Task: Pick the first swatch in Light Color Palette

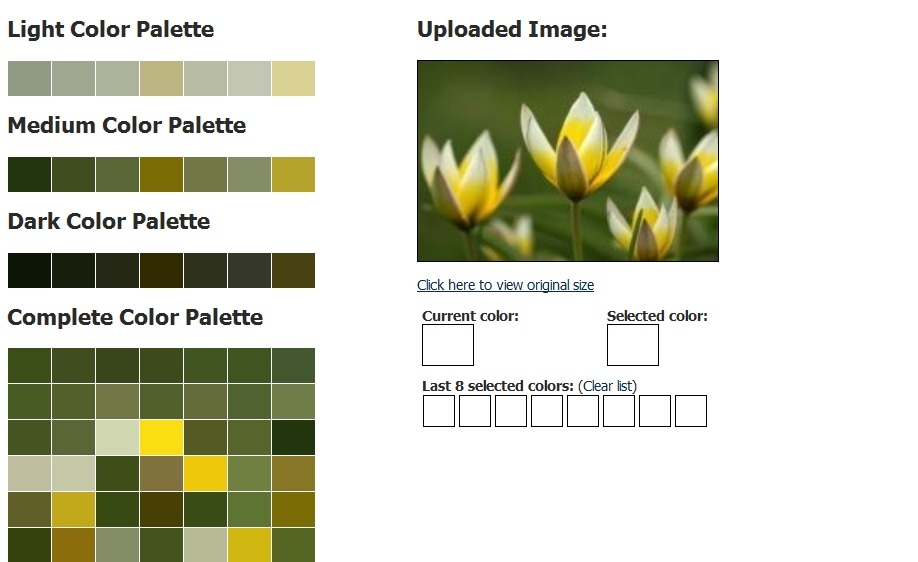Action: pyautogui.click(x=29, y=78)
